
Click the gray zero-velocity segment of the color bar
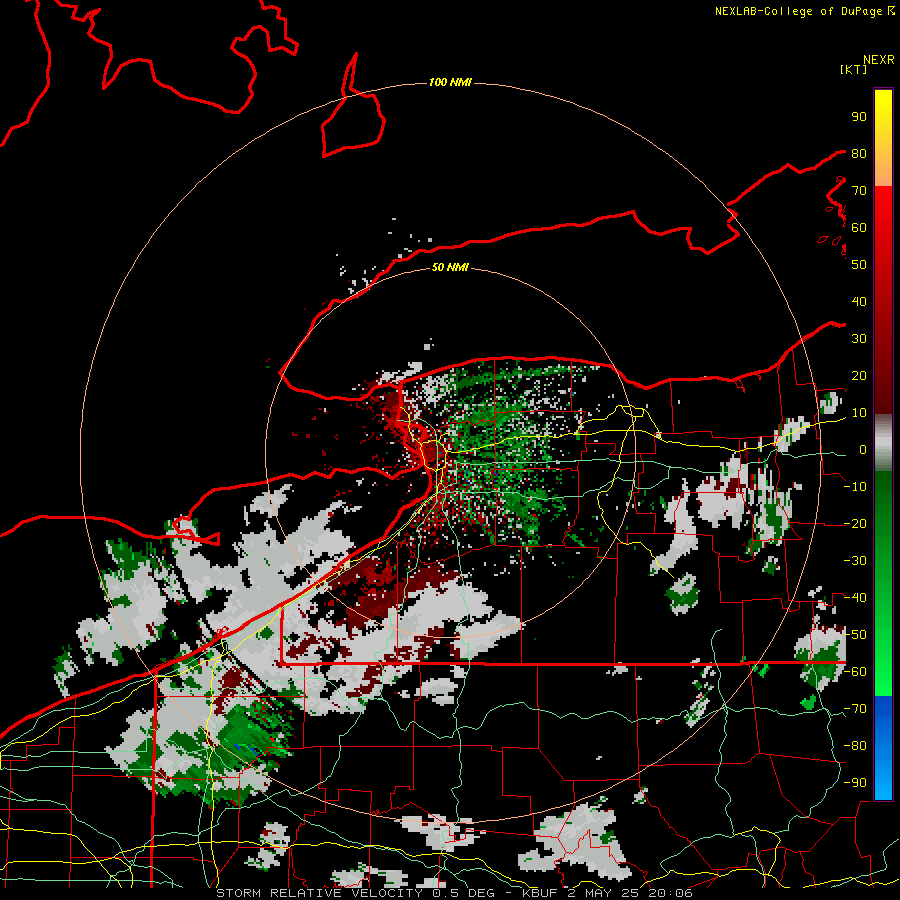point(883,445)
